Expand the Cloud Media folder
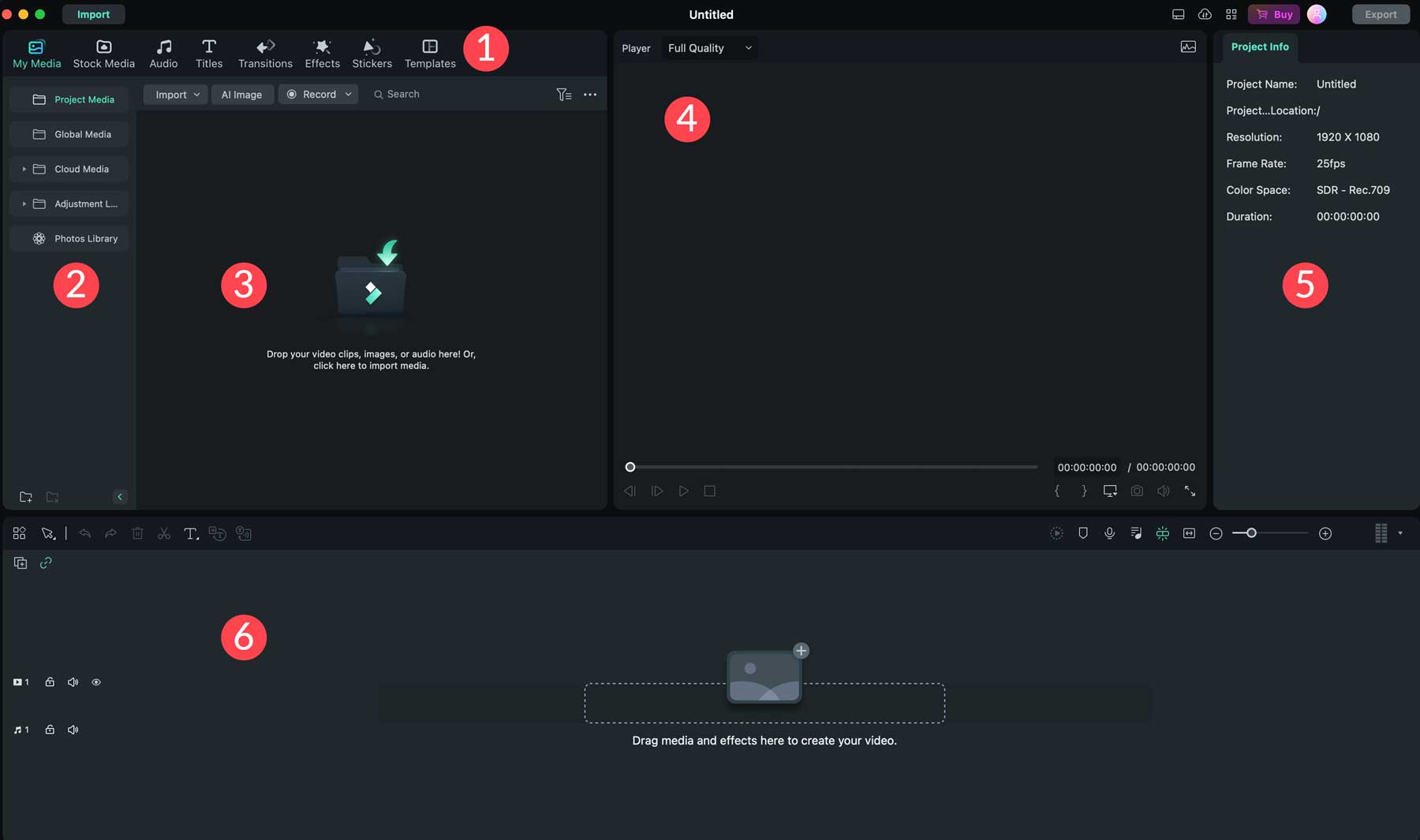The image size is (1420, 840). [24, 169]
